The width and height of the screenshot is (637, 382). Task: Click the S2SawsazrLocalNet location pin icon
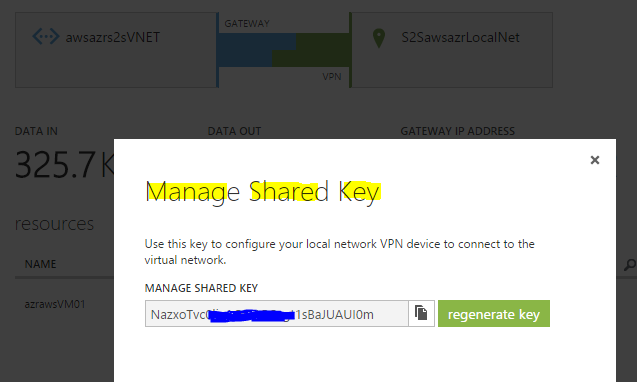379,38
